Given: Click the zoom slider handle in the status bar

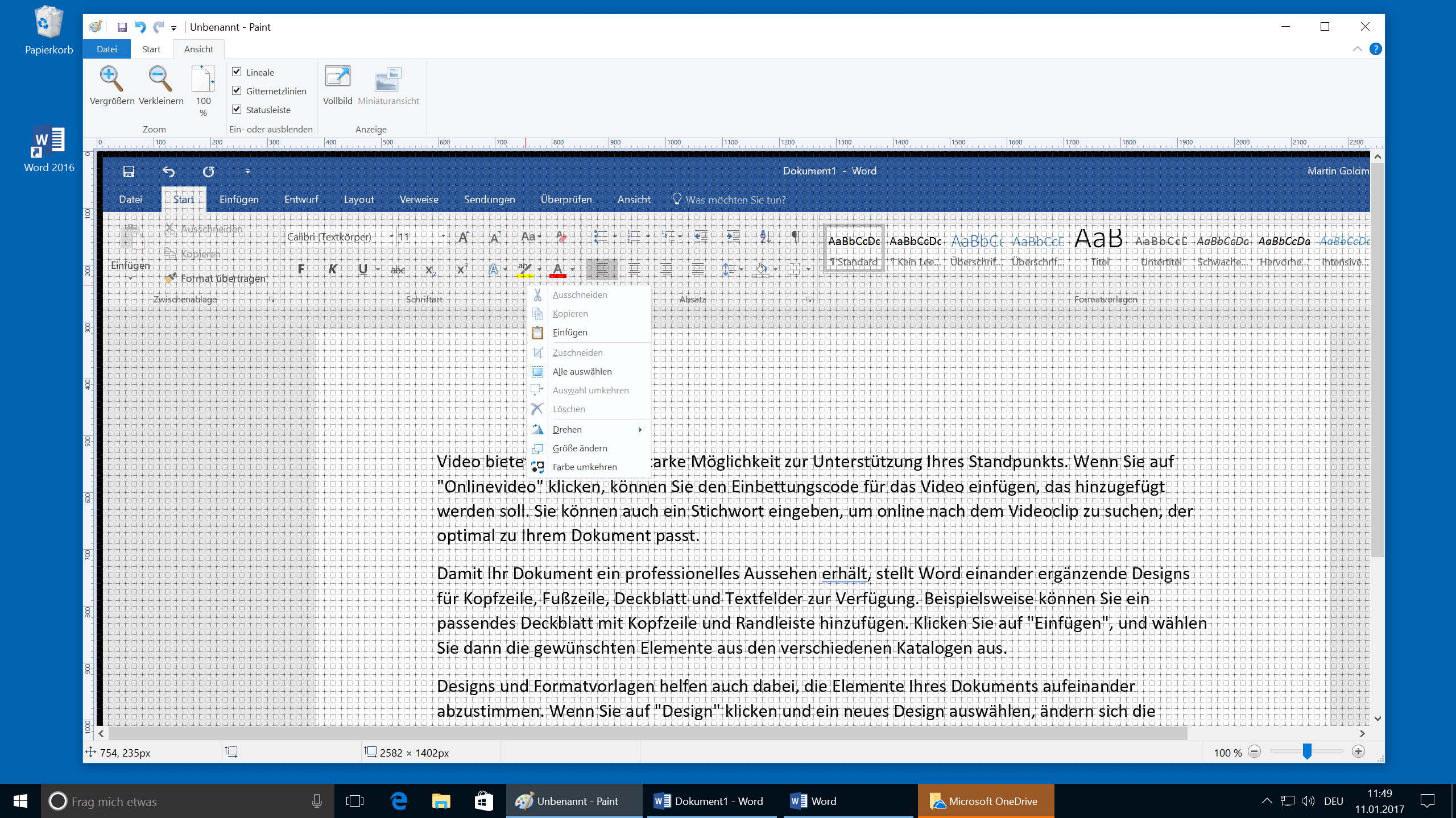Looking at the screenshot, I should [x=1307, y=752].
